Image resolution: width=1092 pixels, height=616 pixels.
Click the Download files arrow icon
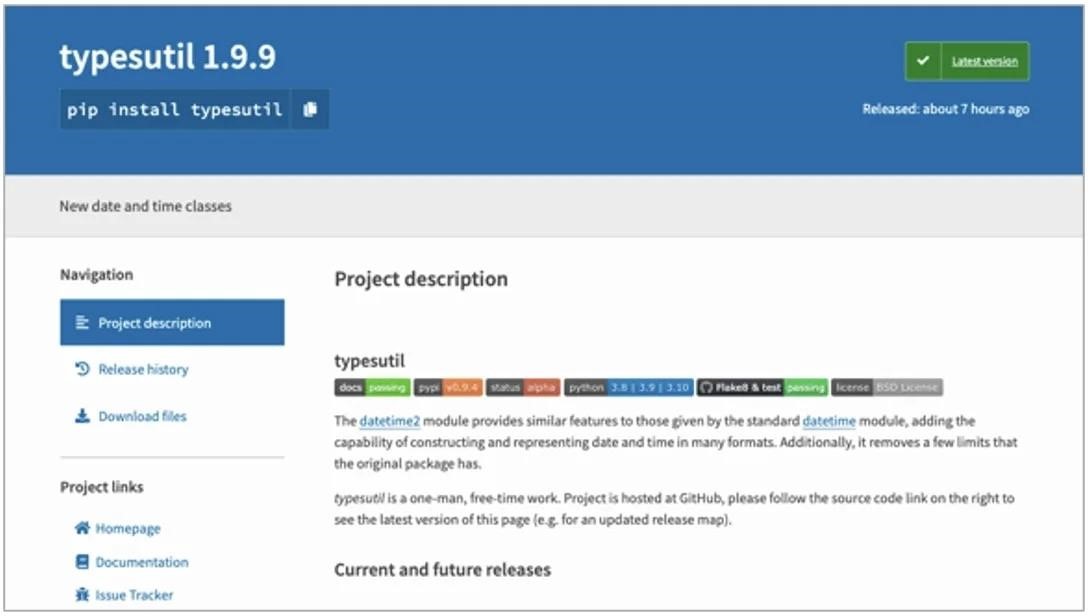(x=82, y=416)
